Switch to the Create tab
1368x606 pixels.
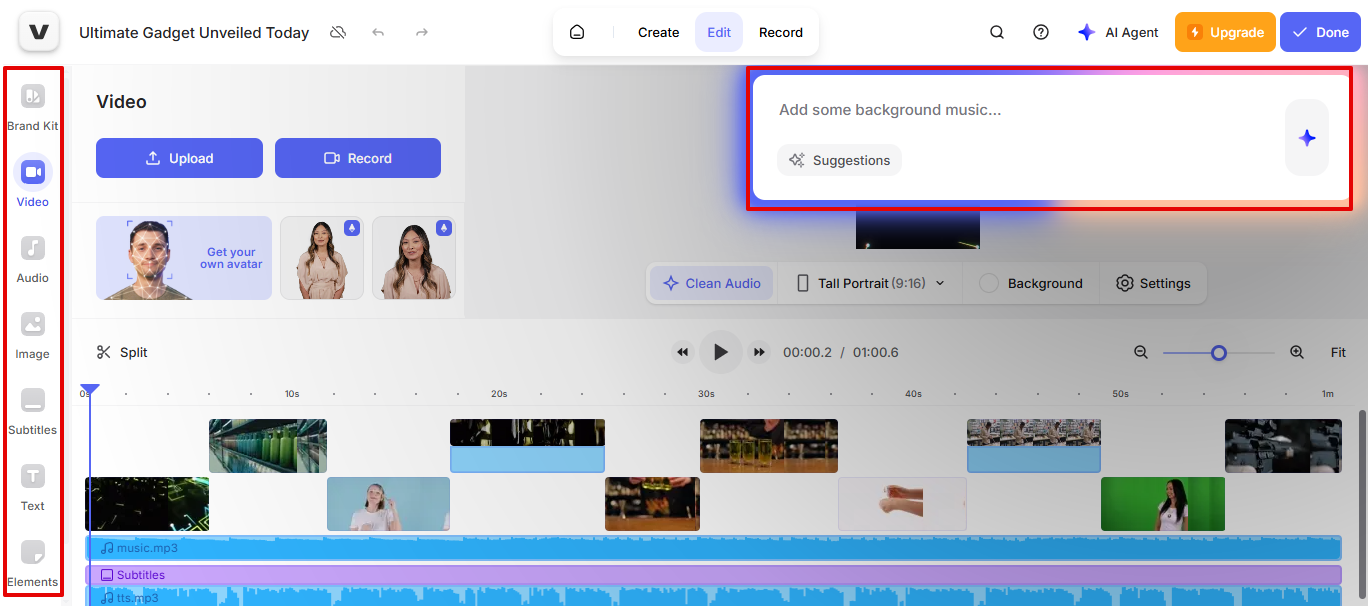tap(657, 32)
